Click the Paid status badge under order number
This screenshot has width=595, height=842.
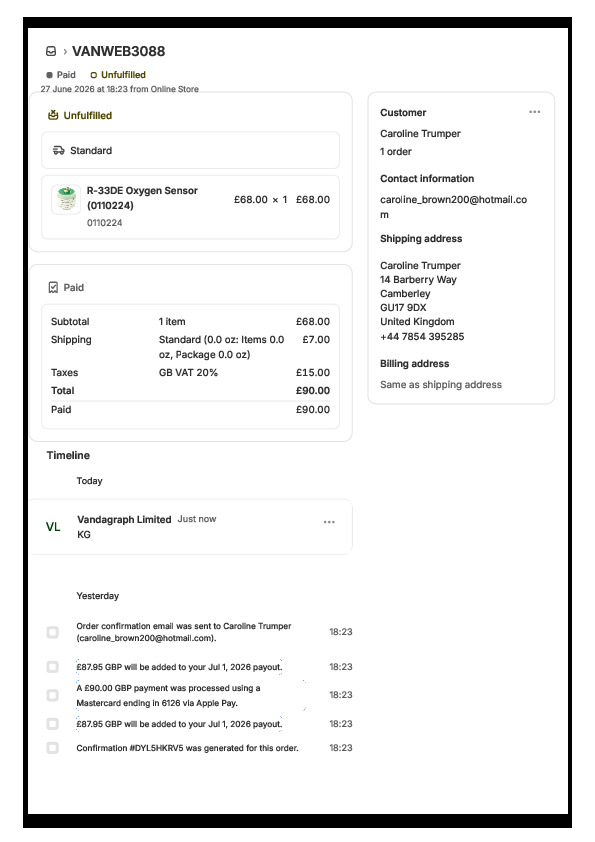(61, 75)
